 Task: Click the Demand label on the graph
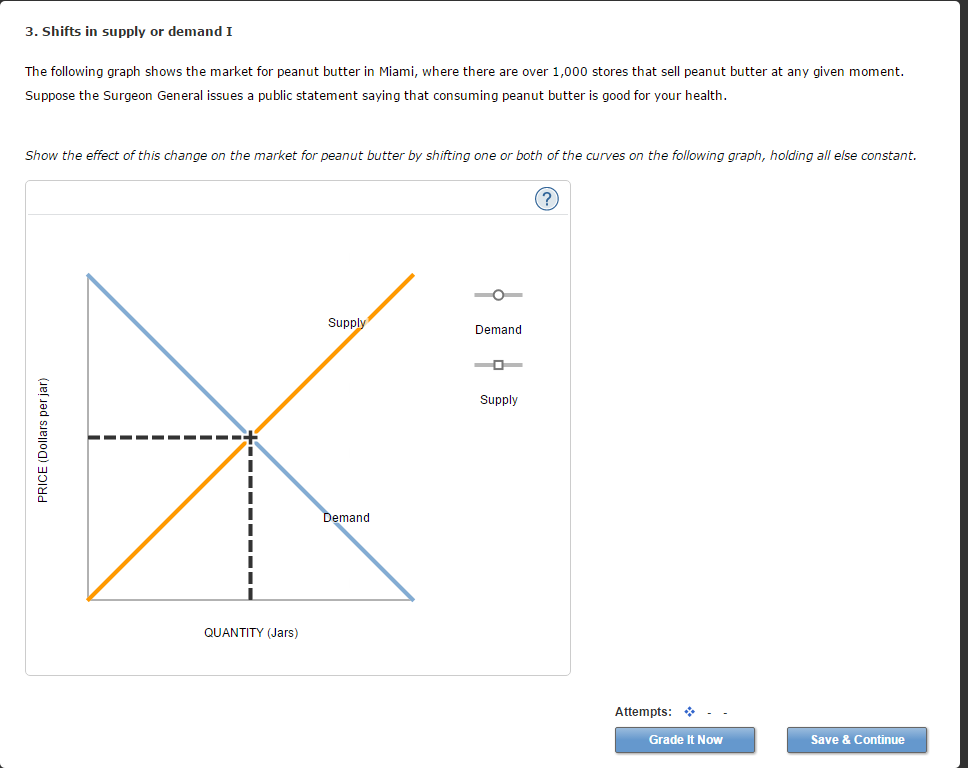pos(346,517)
